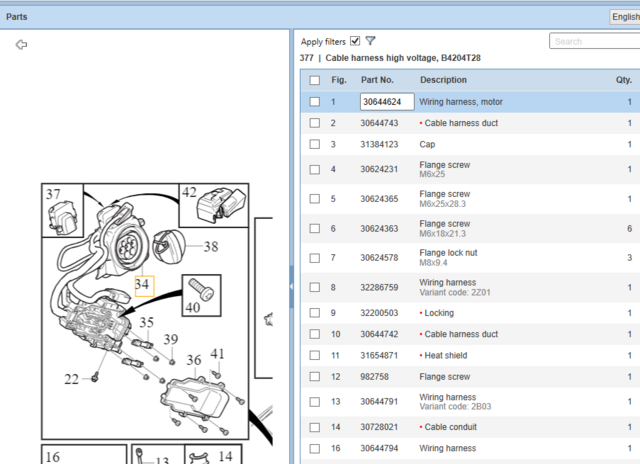Open the English language dropdown
Screen dimensions: 640x464
click(x=624, y=17)
